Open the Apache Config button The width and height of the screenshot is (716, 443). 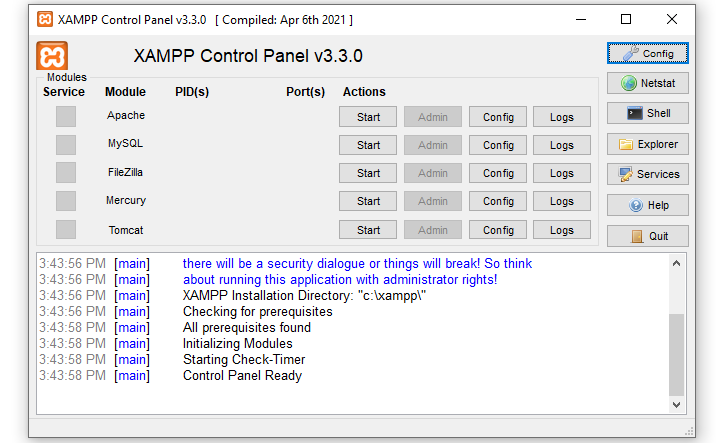pyautogui.click(x=498, y=117)
